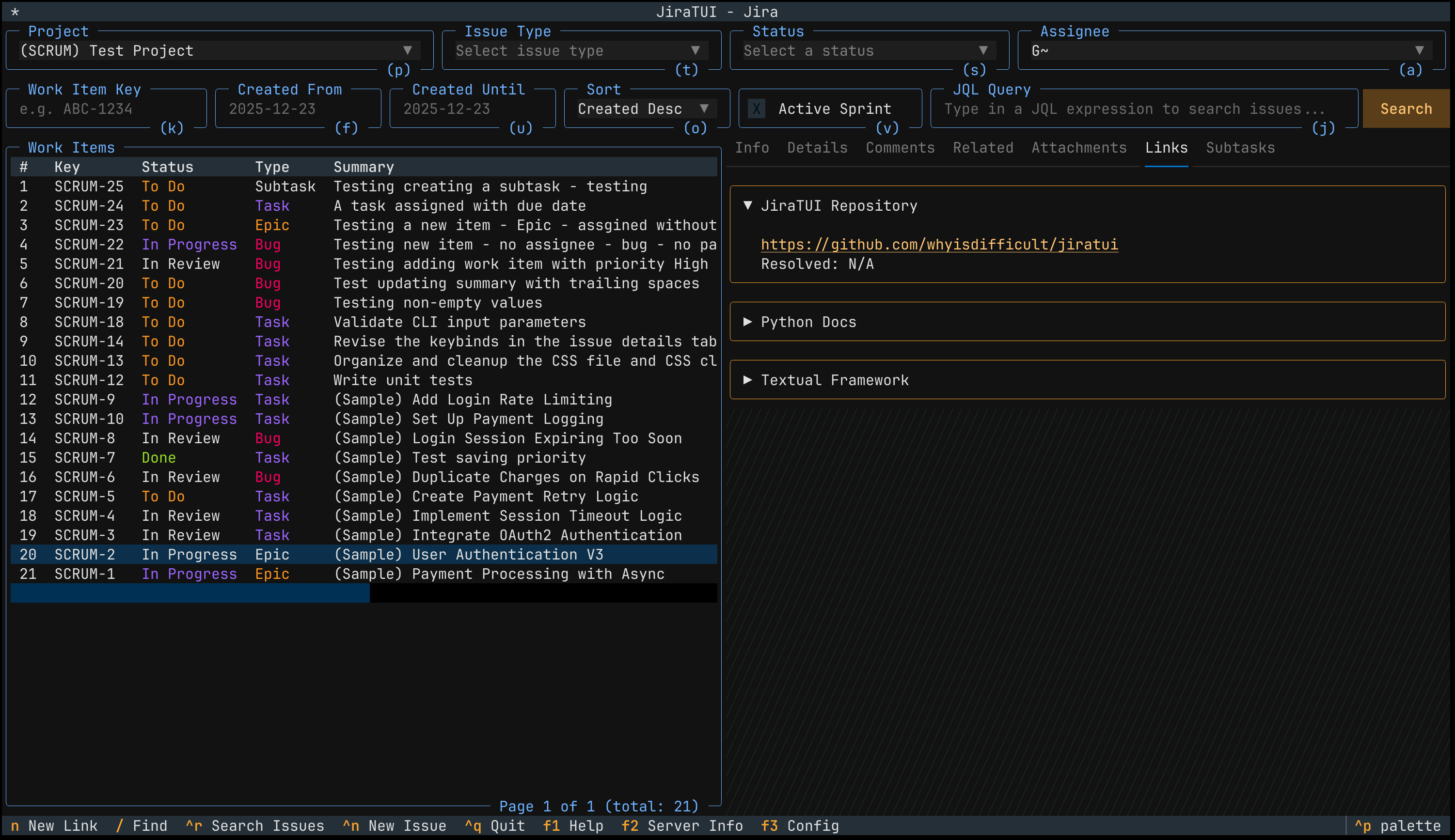
Task: Expand the Python Docs link section
Action: tap(799, 322)
